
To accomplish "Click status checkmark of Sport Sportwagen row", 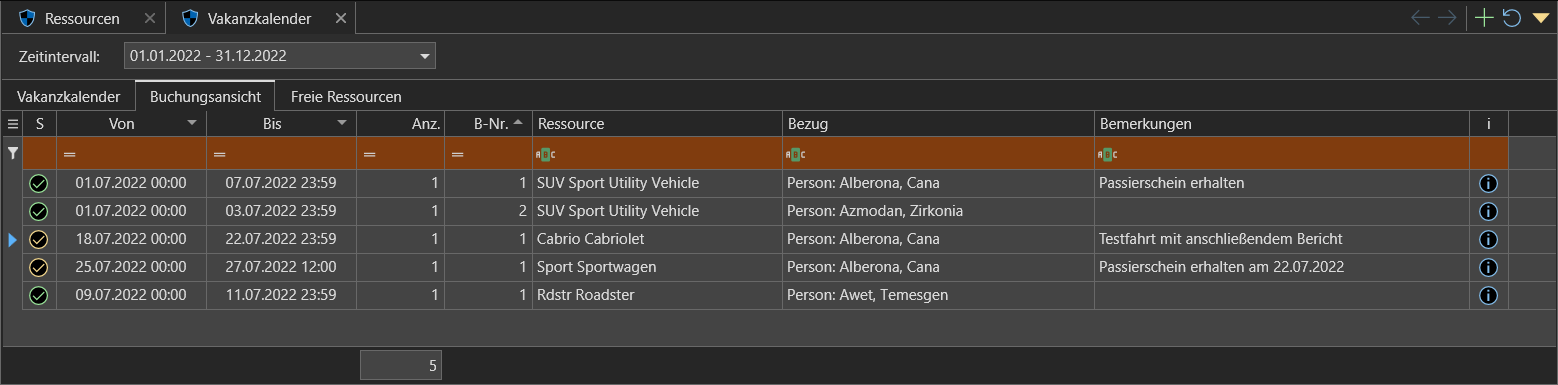I will pos(39,268).
